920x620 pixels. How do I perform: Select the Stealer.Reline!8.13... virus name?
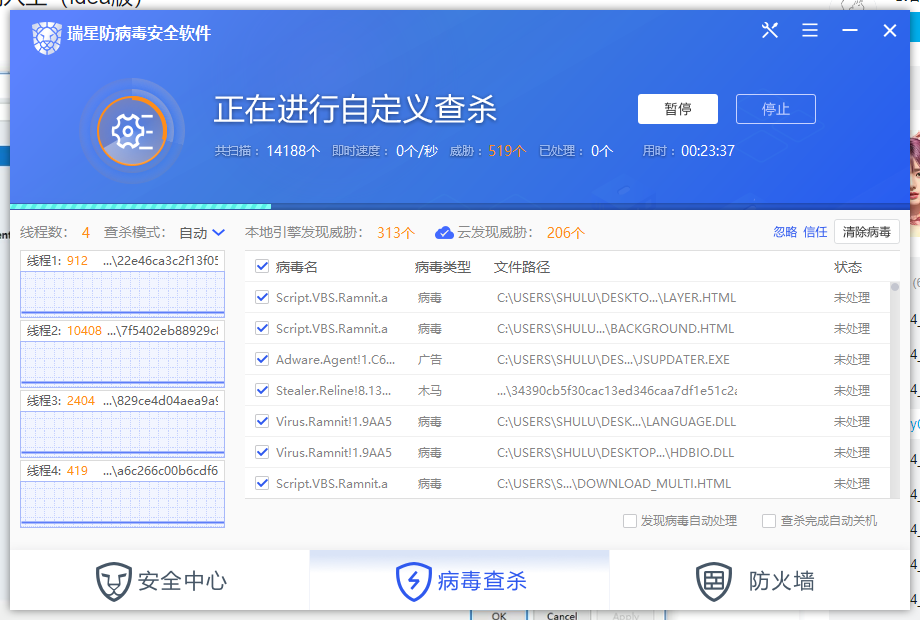tap(333, 391)
